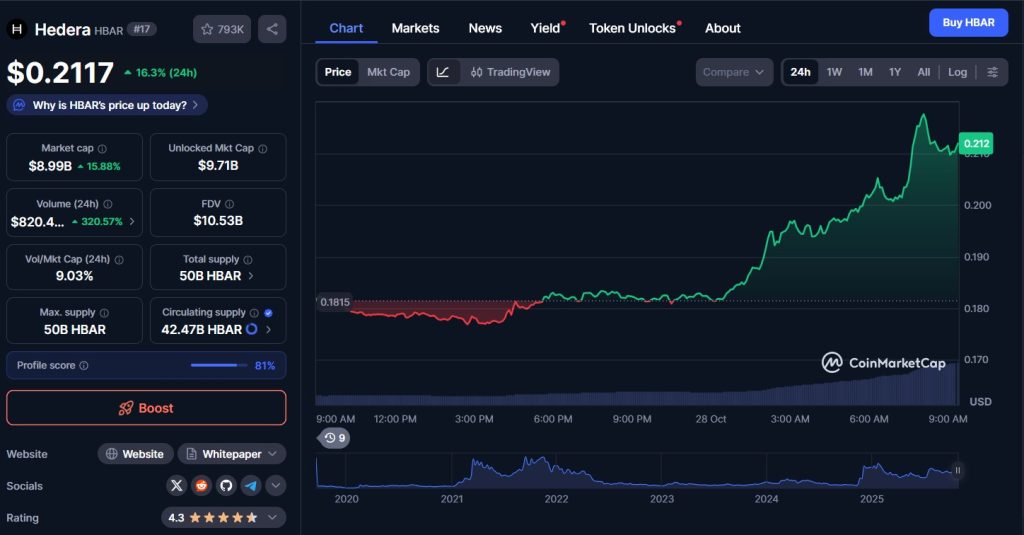Open the Telegram social icon
Image resolution: width=1024 pixels, height=535 pixels.
250,486
